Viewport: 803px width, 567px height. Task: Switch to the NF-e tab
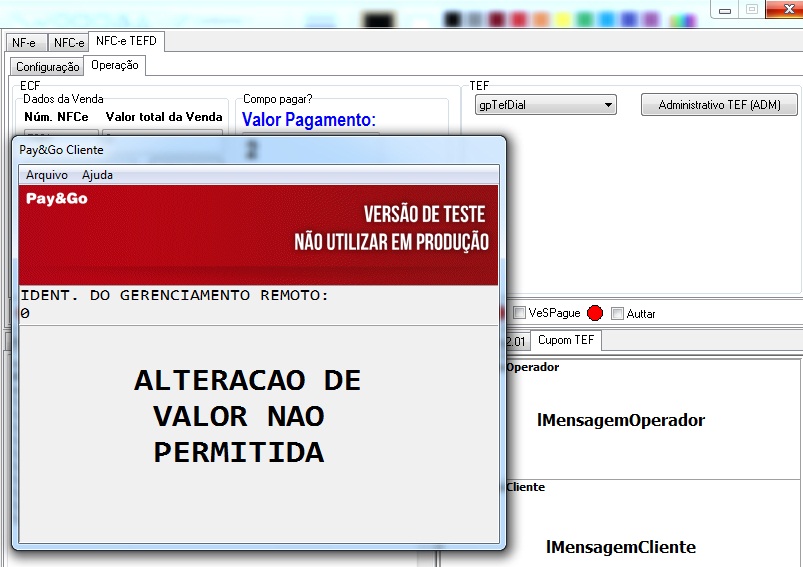coord(26,43)
